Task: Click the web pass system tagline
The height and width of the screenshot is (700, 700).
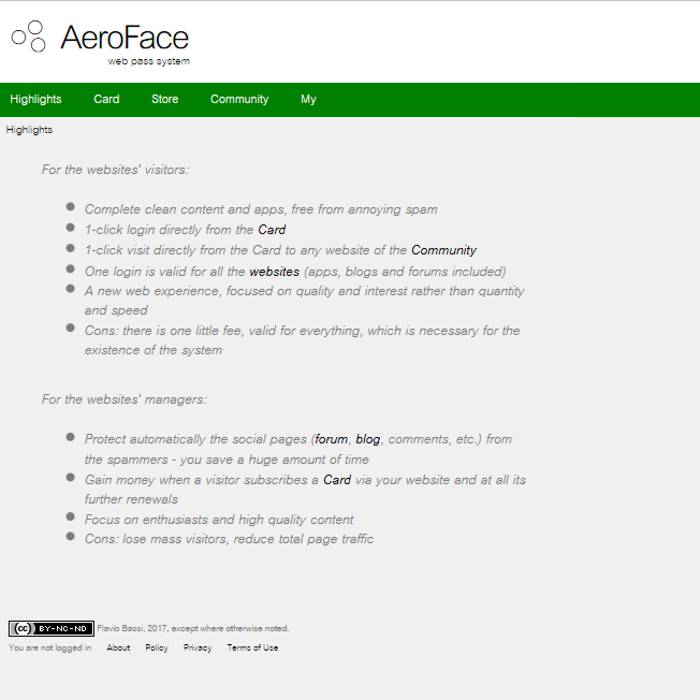Action: [x=149, y=61]
